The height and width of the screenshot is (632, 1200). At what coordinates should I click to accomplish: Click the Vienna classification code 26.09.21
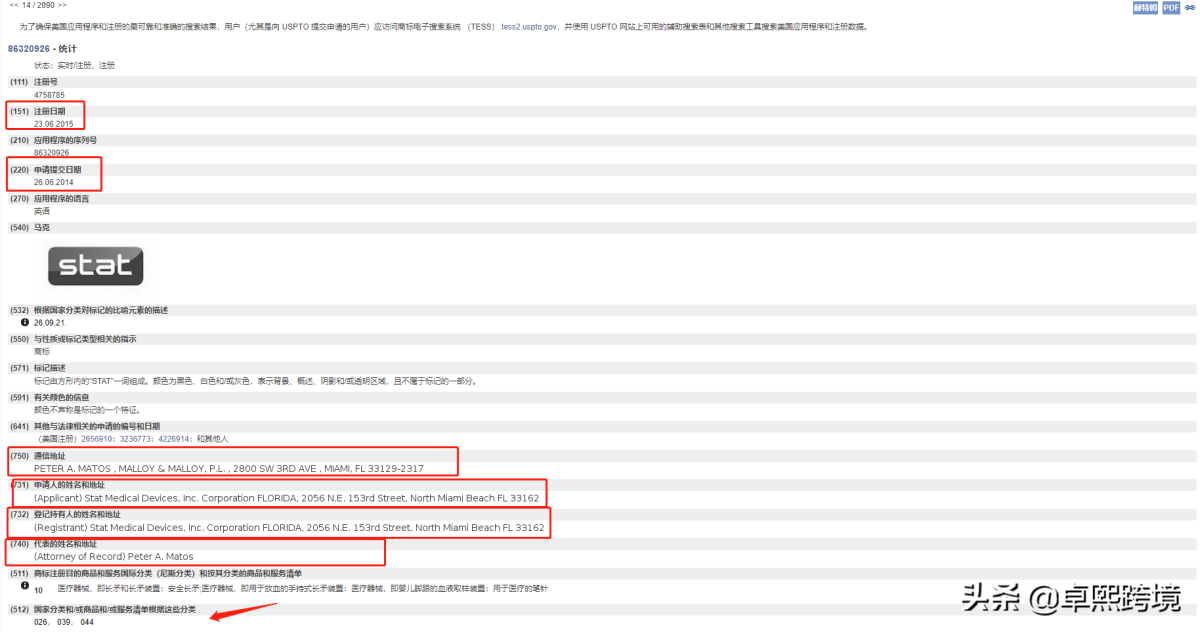coord(50,323)
